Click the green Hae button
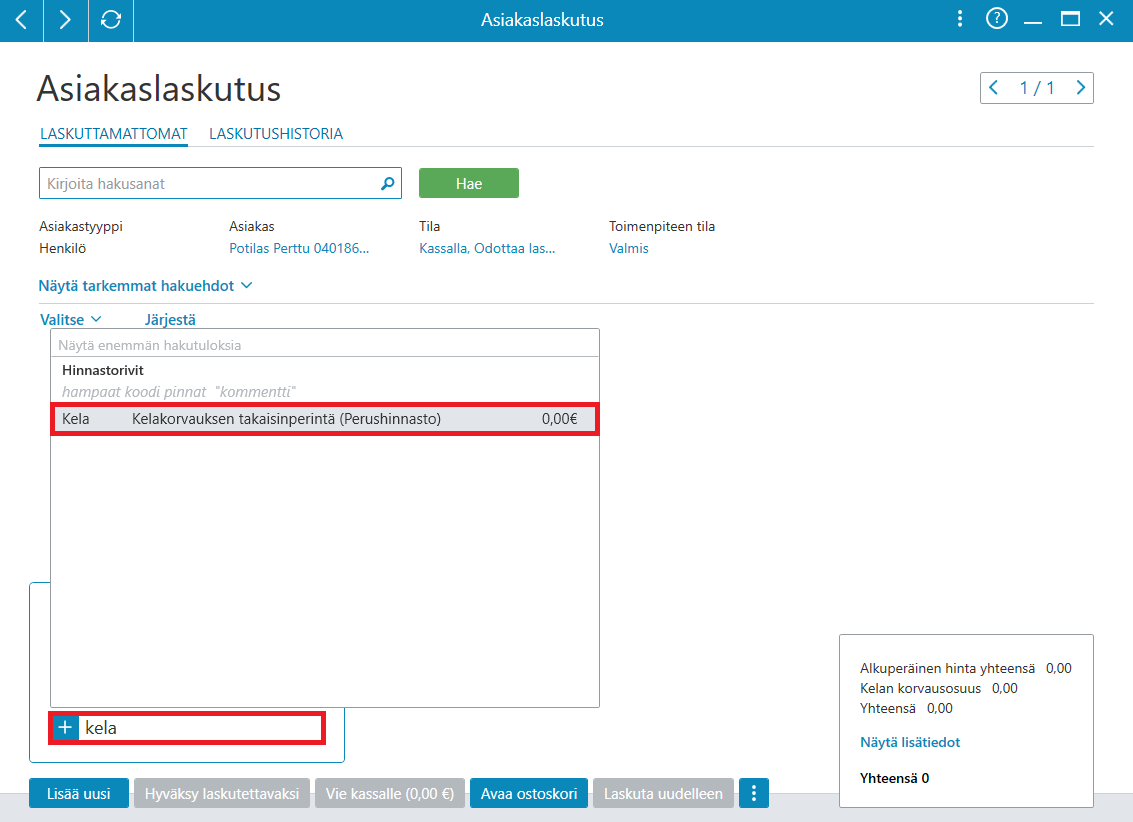 pos(469,183)
